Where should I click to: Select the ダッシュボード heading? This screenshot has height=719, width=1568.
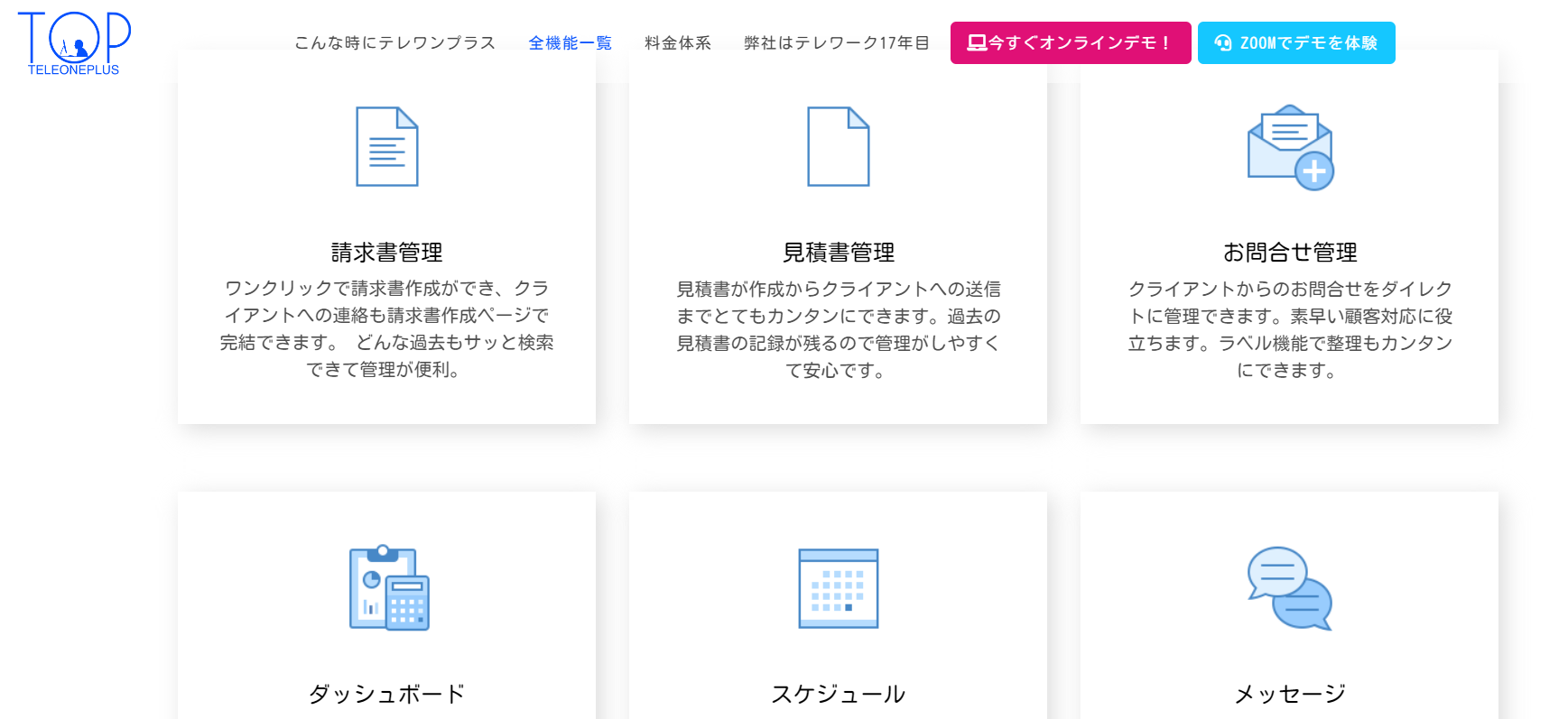386,694
